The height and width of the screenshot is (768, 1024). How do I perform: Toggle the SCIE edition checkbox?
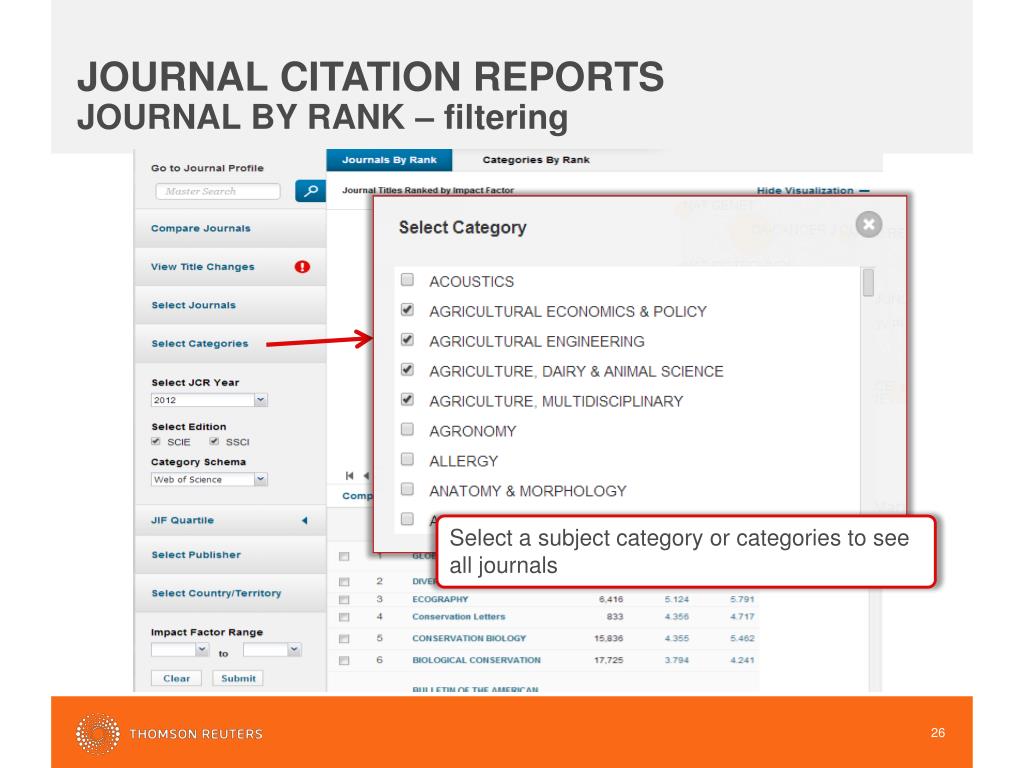(155, 441)
